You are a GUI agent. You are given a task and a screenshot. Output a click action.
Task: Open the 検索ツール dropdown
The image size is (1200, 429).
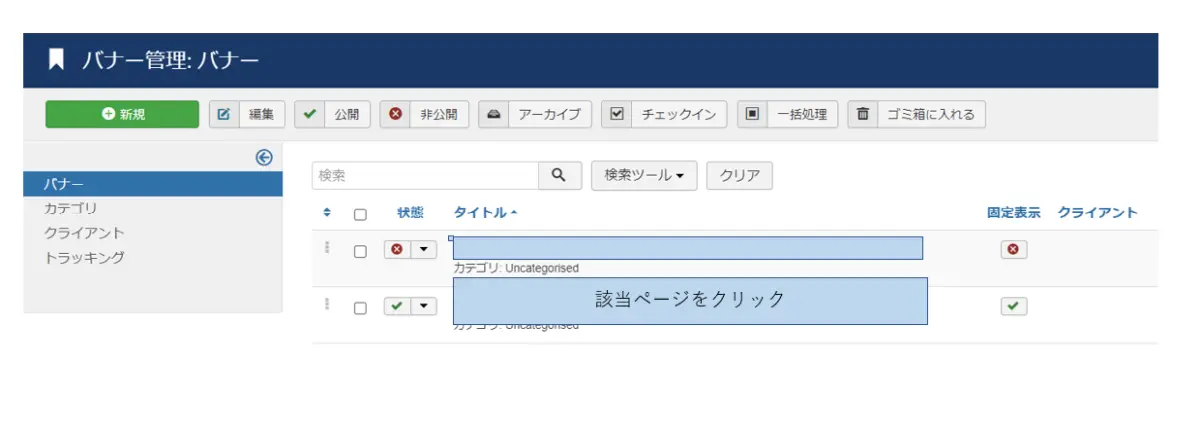tap(644, 176)
